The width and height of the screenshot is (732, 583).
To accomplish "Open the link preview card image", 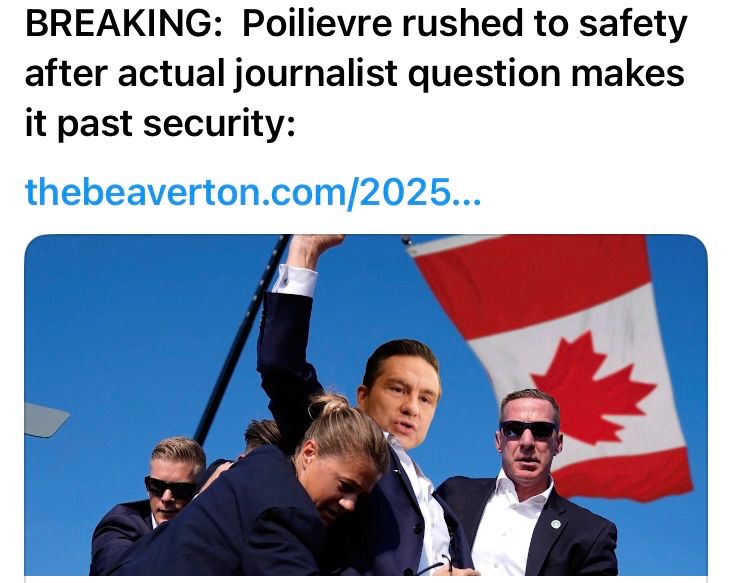I will click(x=366, y=405).
